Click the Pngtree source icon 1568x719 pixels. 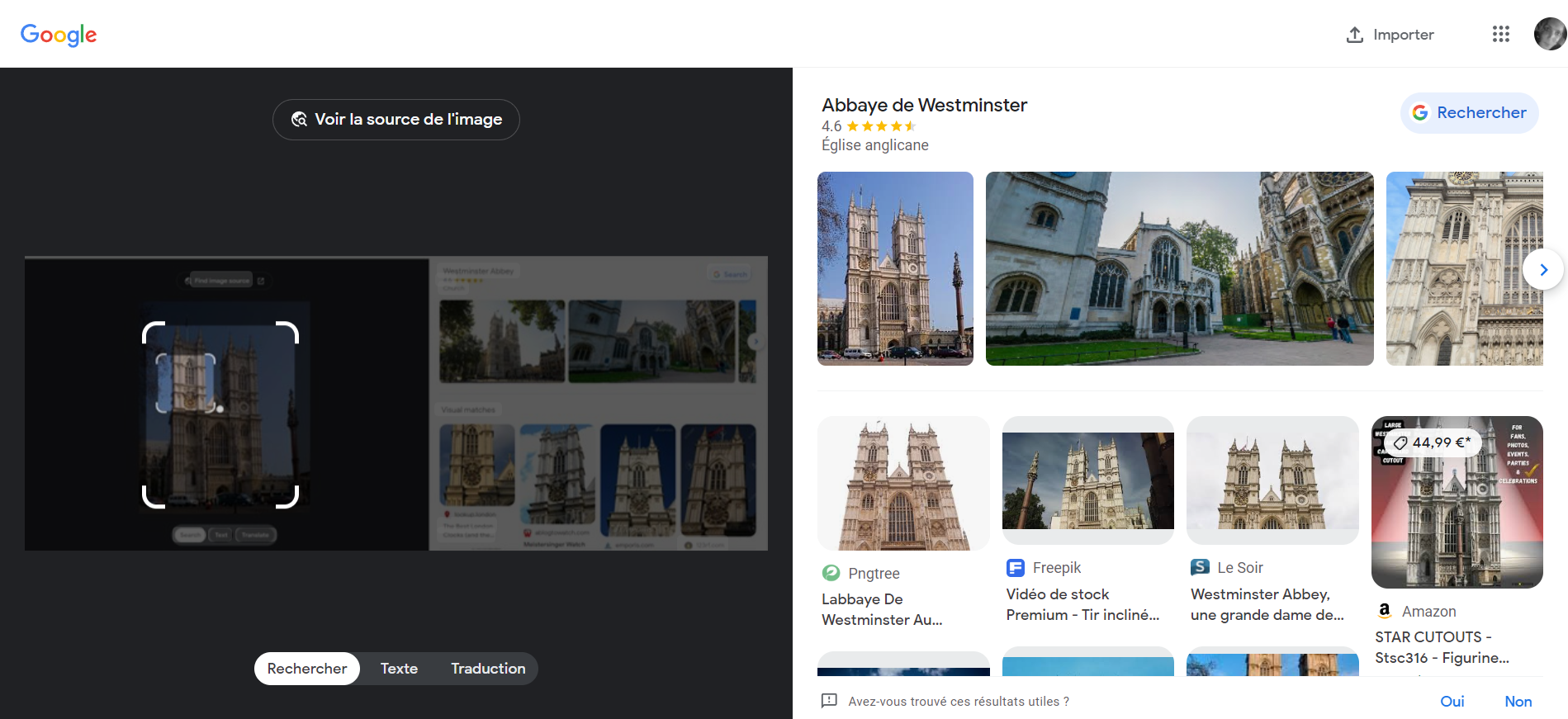[831, 573]
